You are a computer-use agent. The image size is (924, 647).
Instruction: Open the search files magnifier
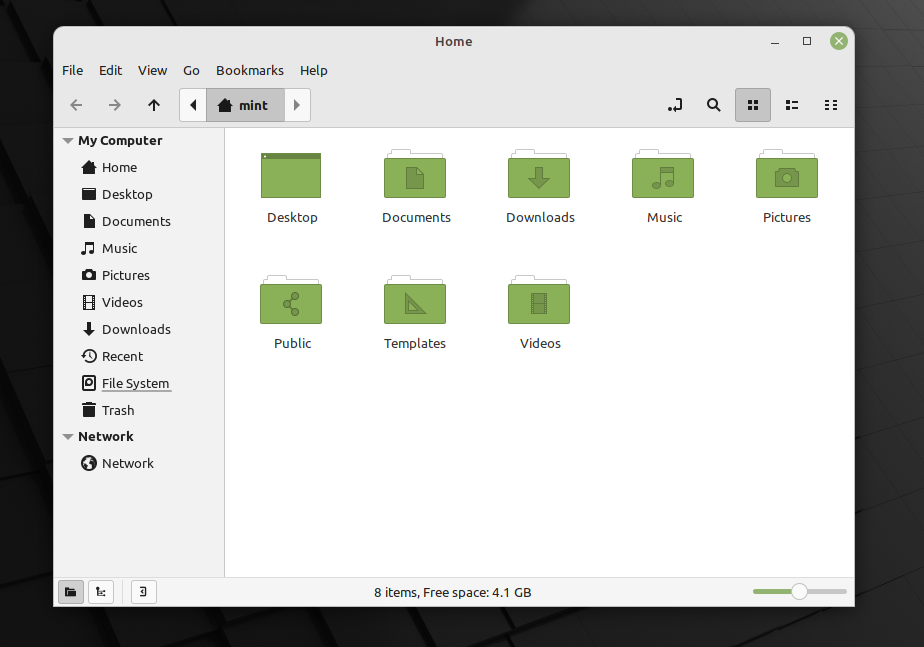click(x=713, y=105)
